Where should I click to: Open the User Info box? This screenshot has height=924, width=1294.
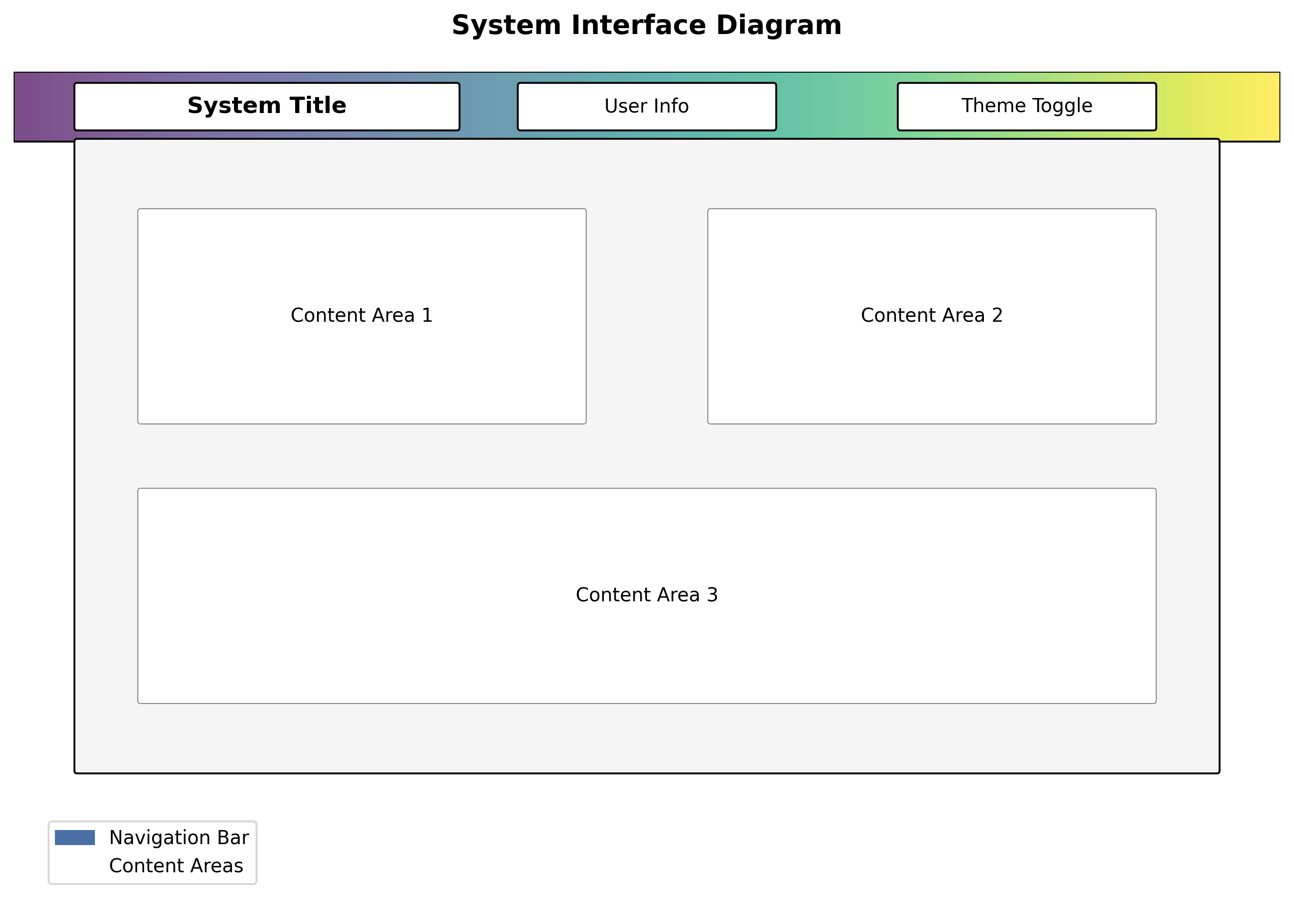tap(646, 106)
